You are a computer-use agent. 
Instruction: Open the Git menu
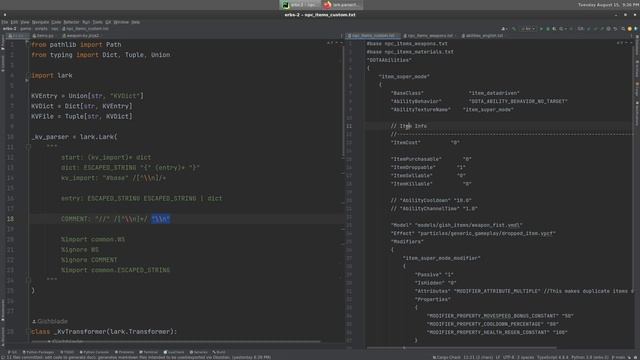click(x=108, y=22)
